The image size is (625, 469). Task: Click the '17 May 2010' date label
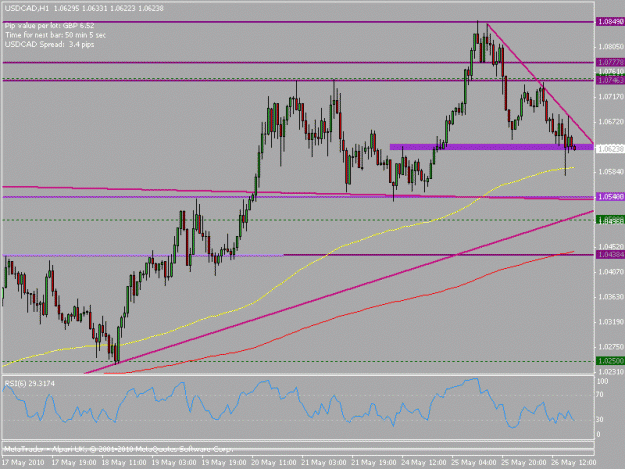(23, 463)
